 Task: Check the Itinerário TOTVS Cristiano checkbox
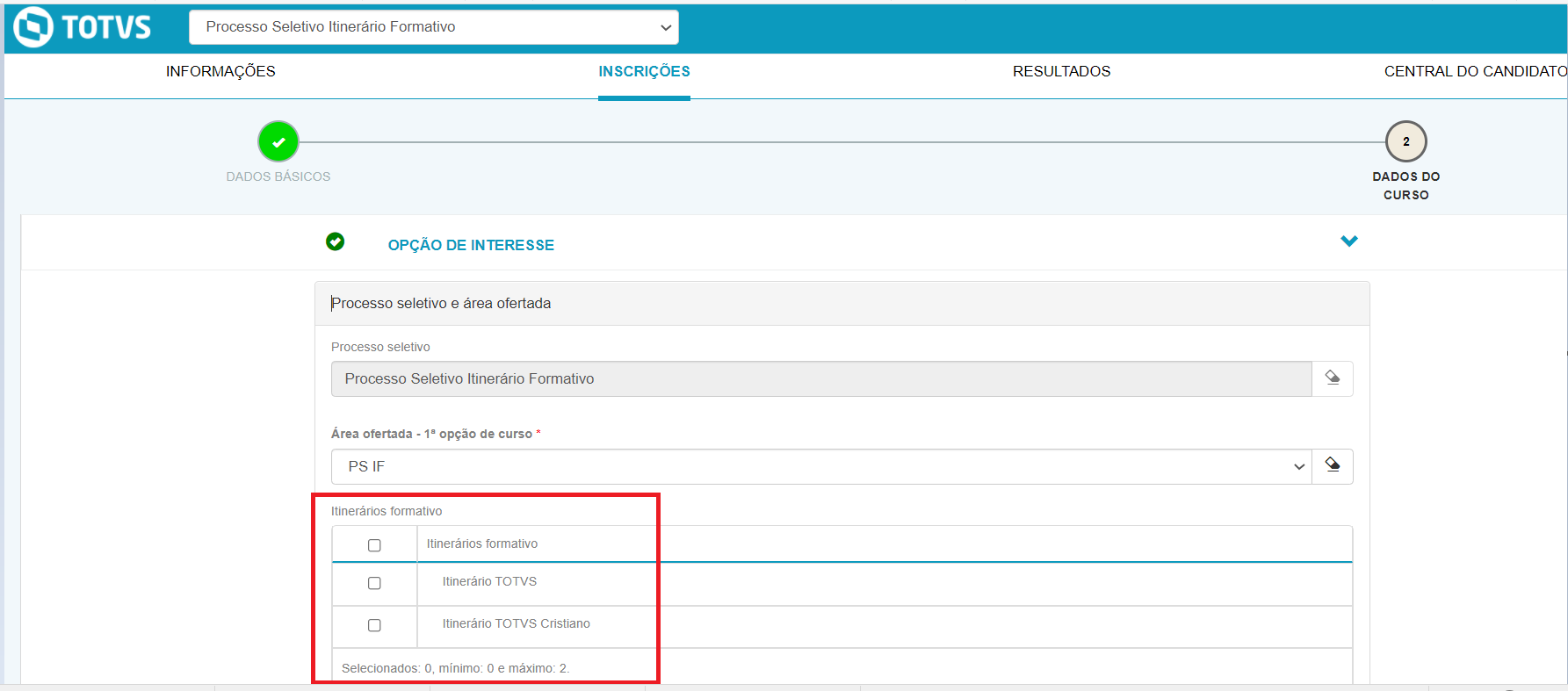tap(374, 625)
